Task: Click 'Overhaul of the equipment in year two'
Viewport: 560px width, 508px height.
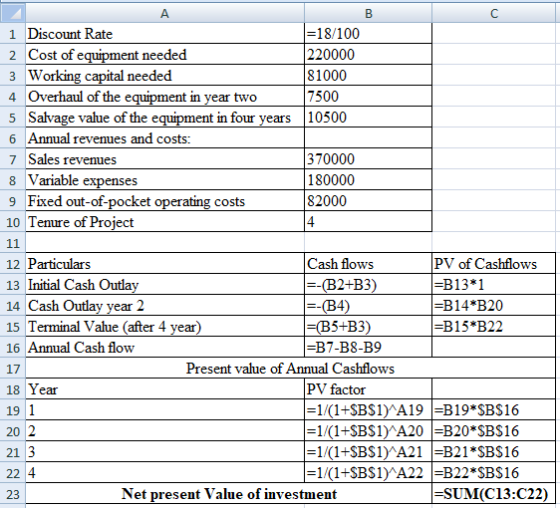Action: coord(165,96)
